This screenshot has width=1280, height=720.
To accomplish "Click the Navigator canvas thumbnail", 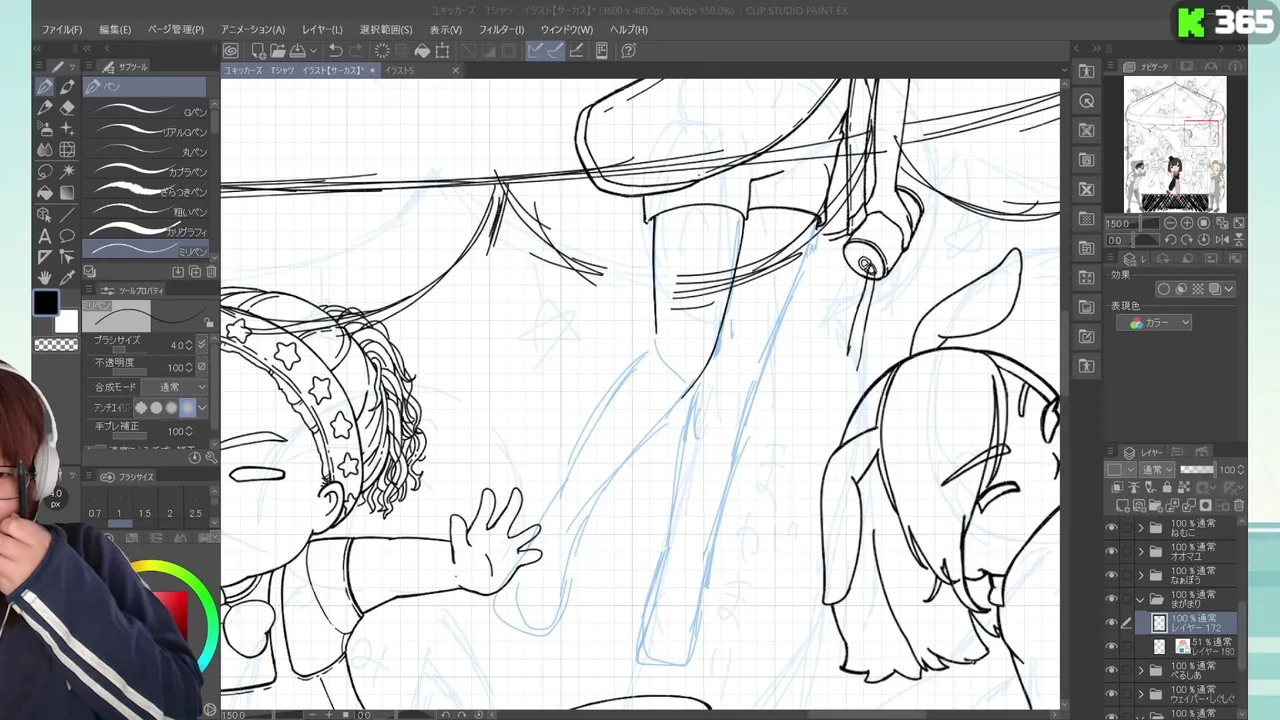I will point(1175,145).
